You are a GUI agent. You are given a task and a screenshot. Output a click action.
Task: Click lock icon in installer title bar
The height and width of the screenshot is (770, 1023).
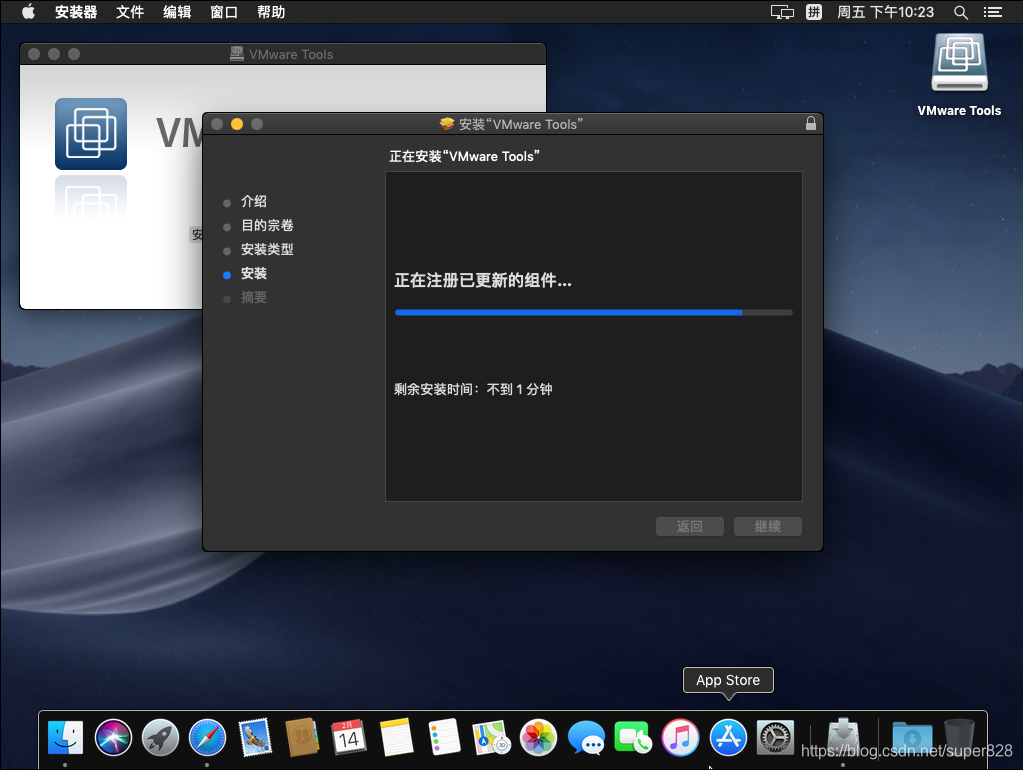point(811,123)
